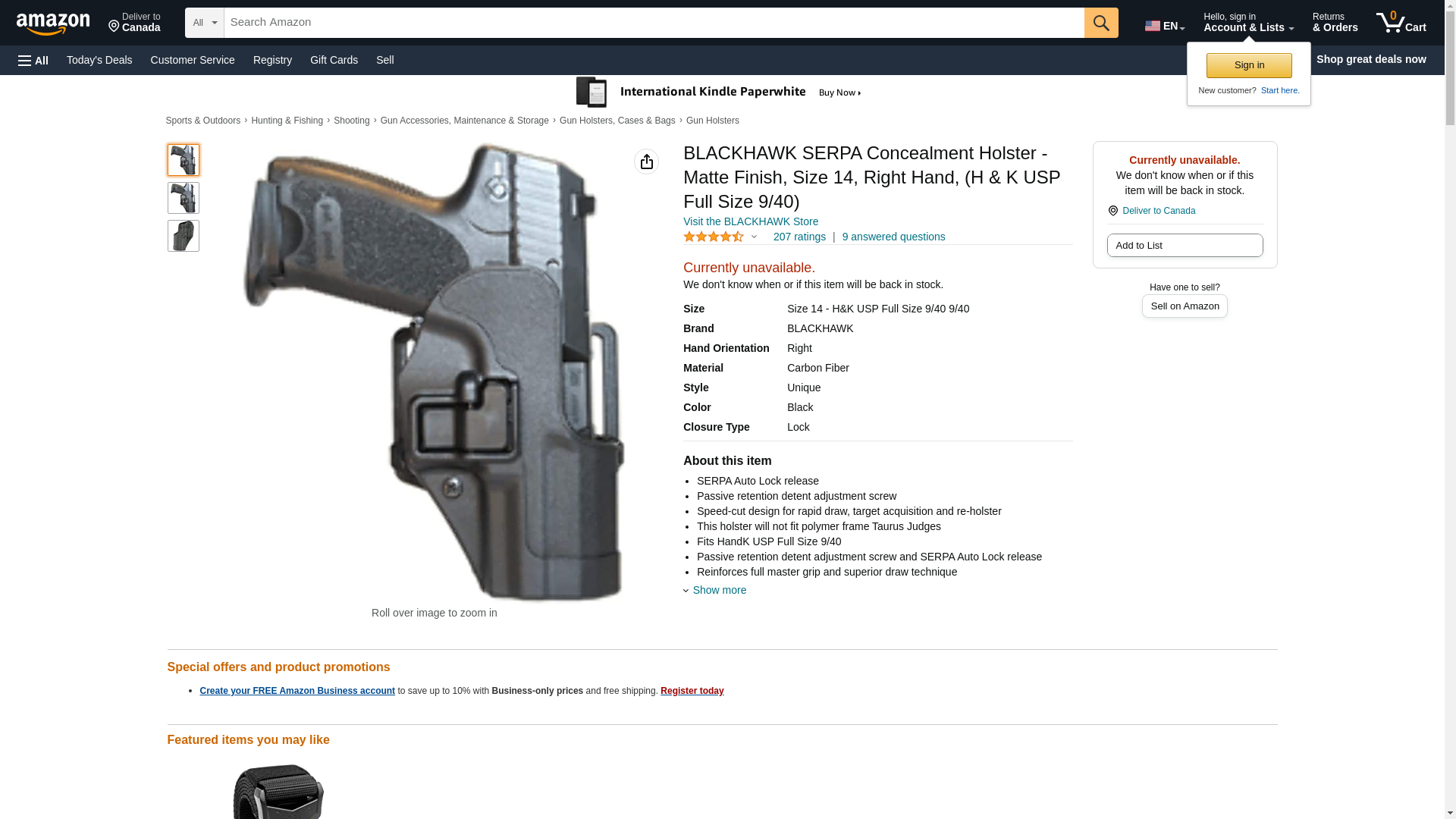Click the yellow Sign in button
This screenshot has height=819, width=1456.
click(1249, 65)
